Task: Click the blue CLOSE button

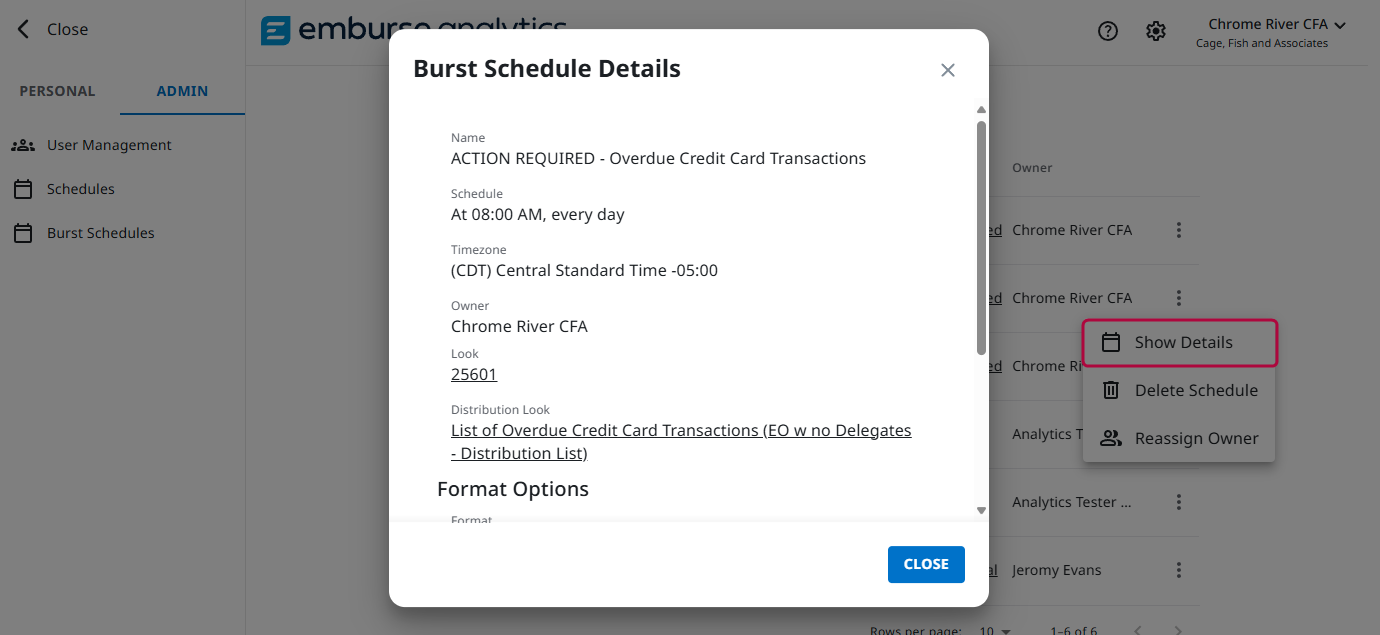Action: (x=926, y=564)
